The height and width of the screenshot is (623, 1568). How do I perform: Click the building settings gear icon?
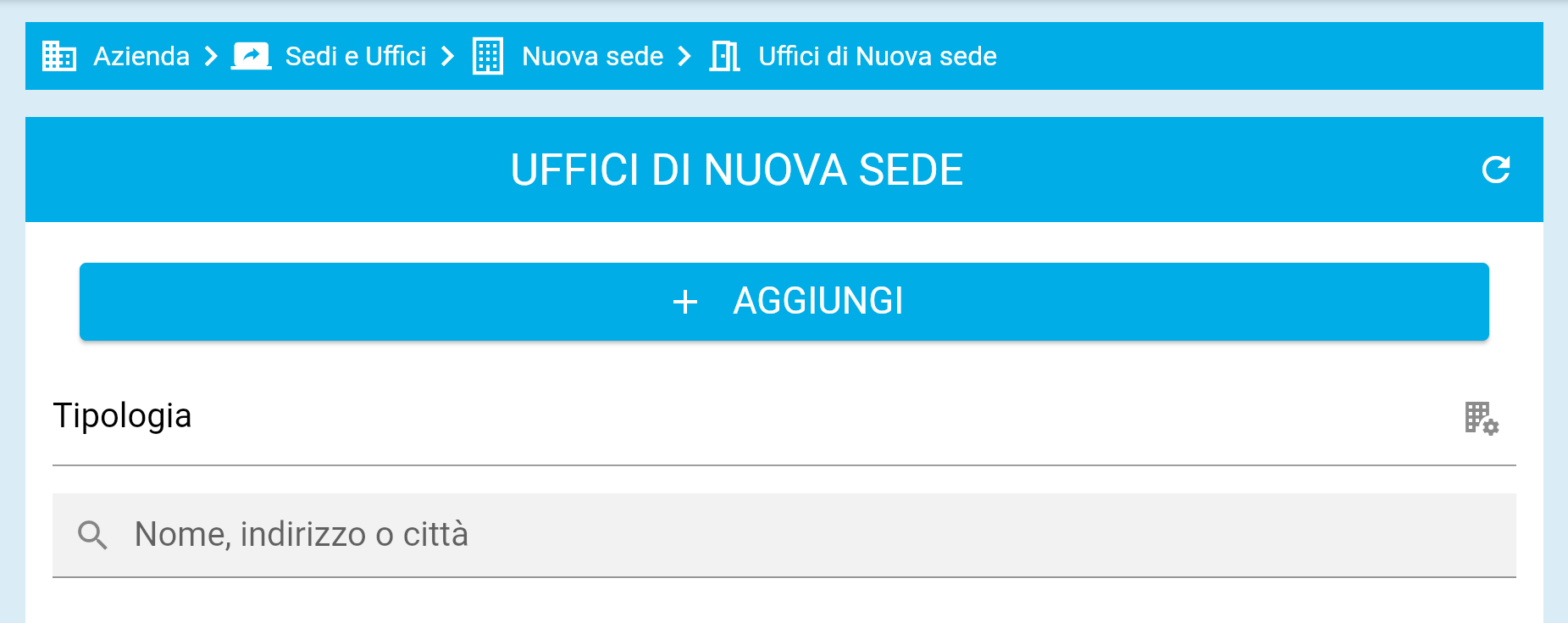(1482, 418)
